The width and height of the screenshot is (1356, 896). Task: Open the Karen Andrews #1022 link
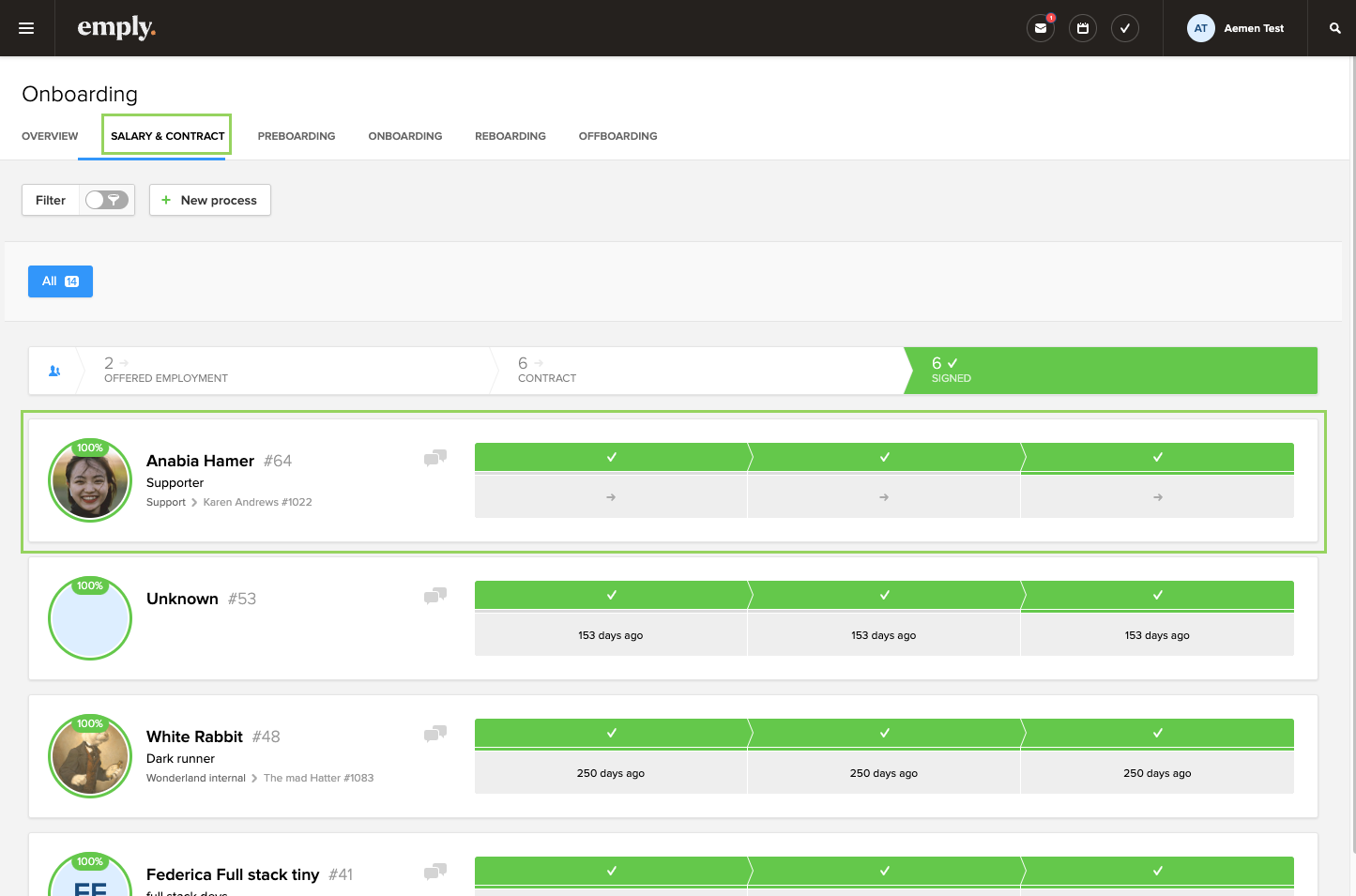257,502
